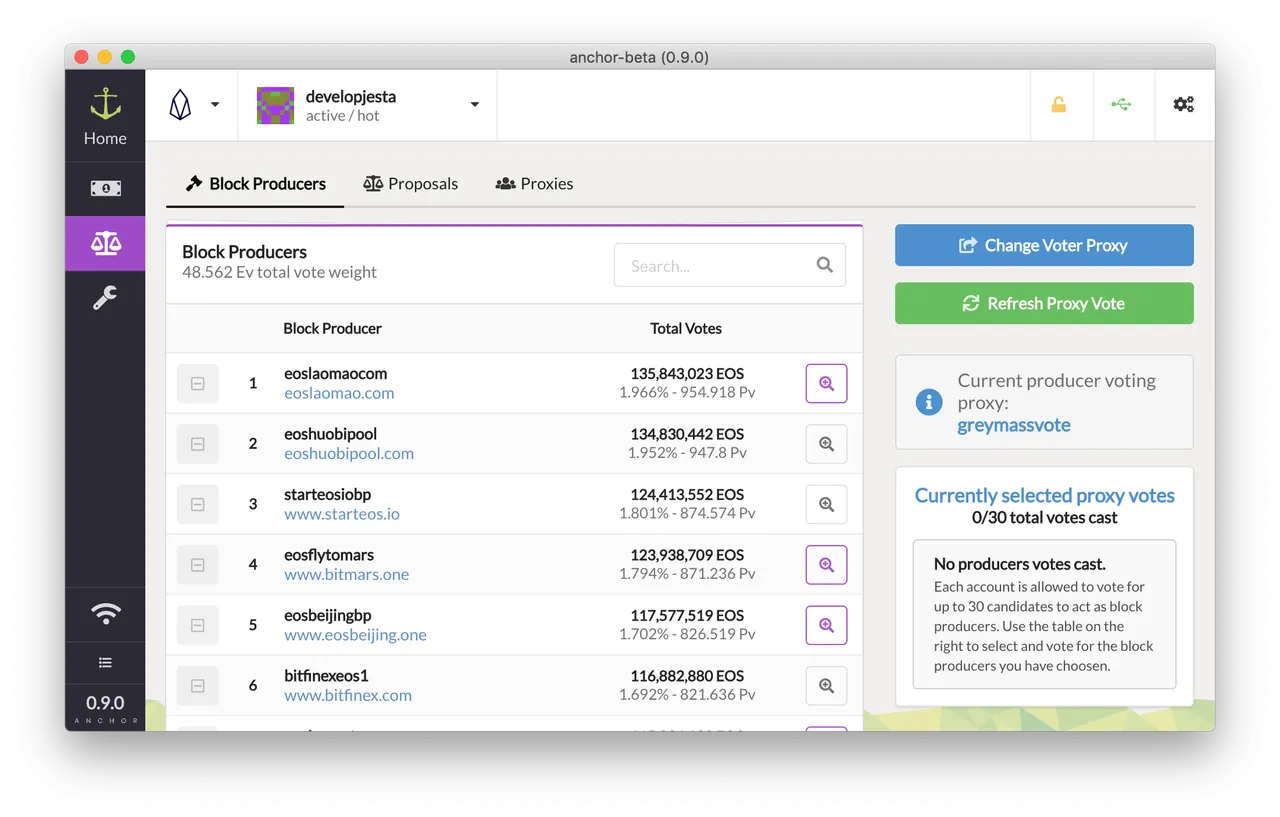Open the eoshuobipool.com link

[349, 454]
